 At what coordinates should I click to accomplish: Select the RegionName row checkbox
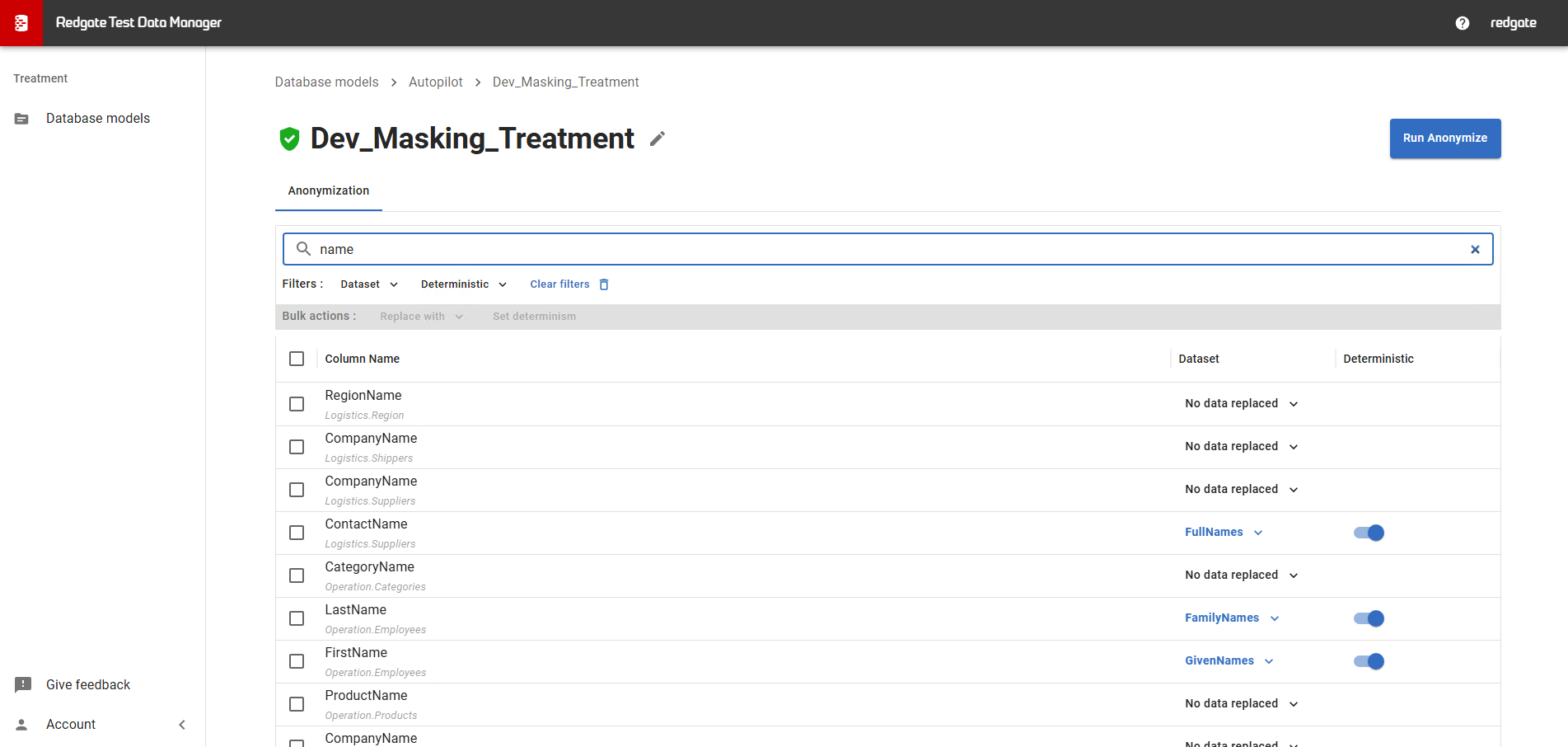[x=297, y=404]
